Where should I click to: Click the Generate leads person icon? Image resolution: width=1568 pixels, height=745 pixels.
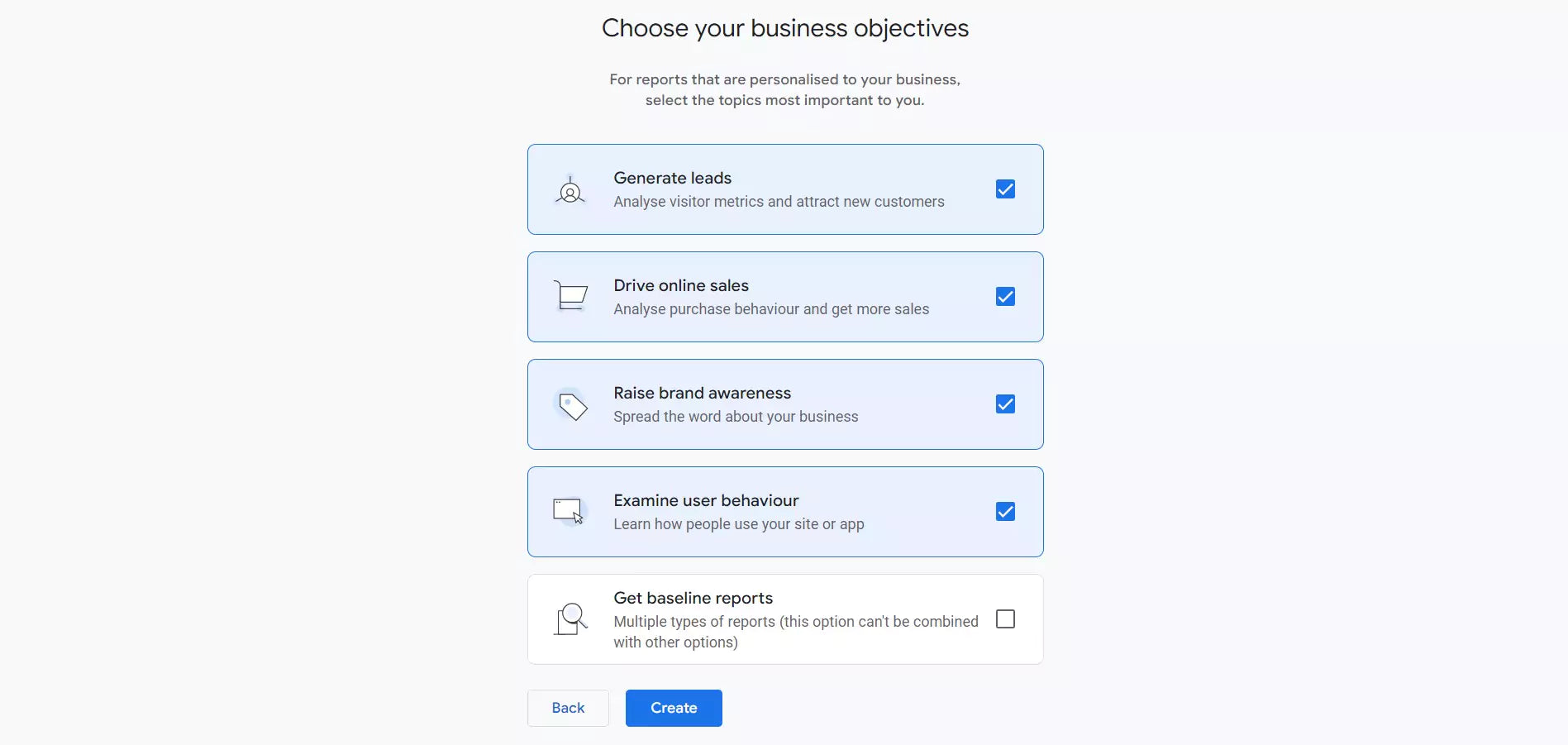570,189
